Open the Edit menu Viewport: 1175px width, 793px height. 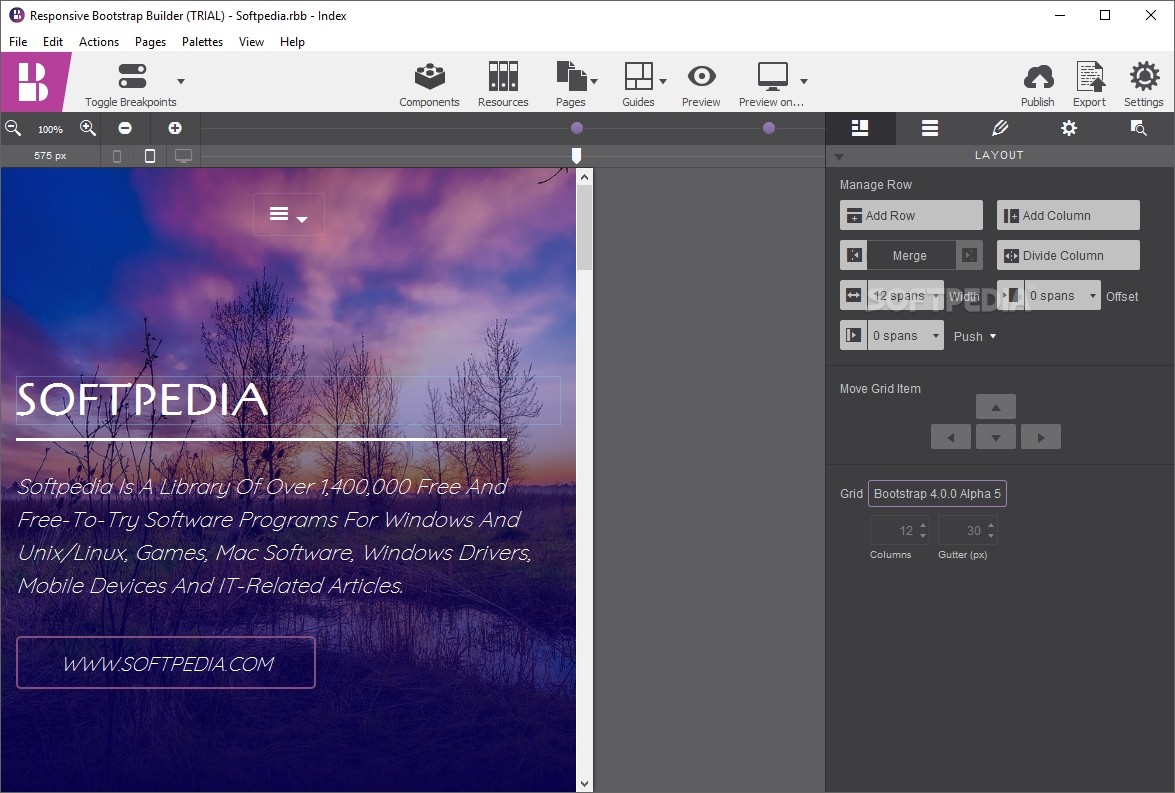pos(52,42)
